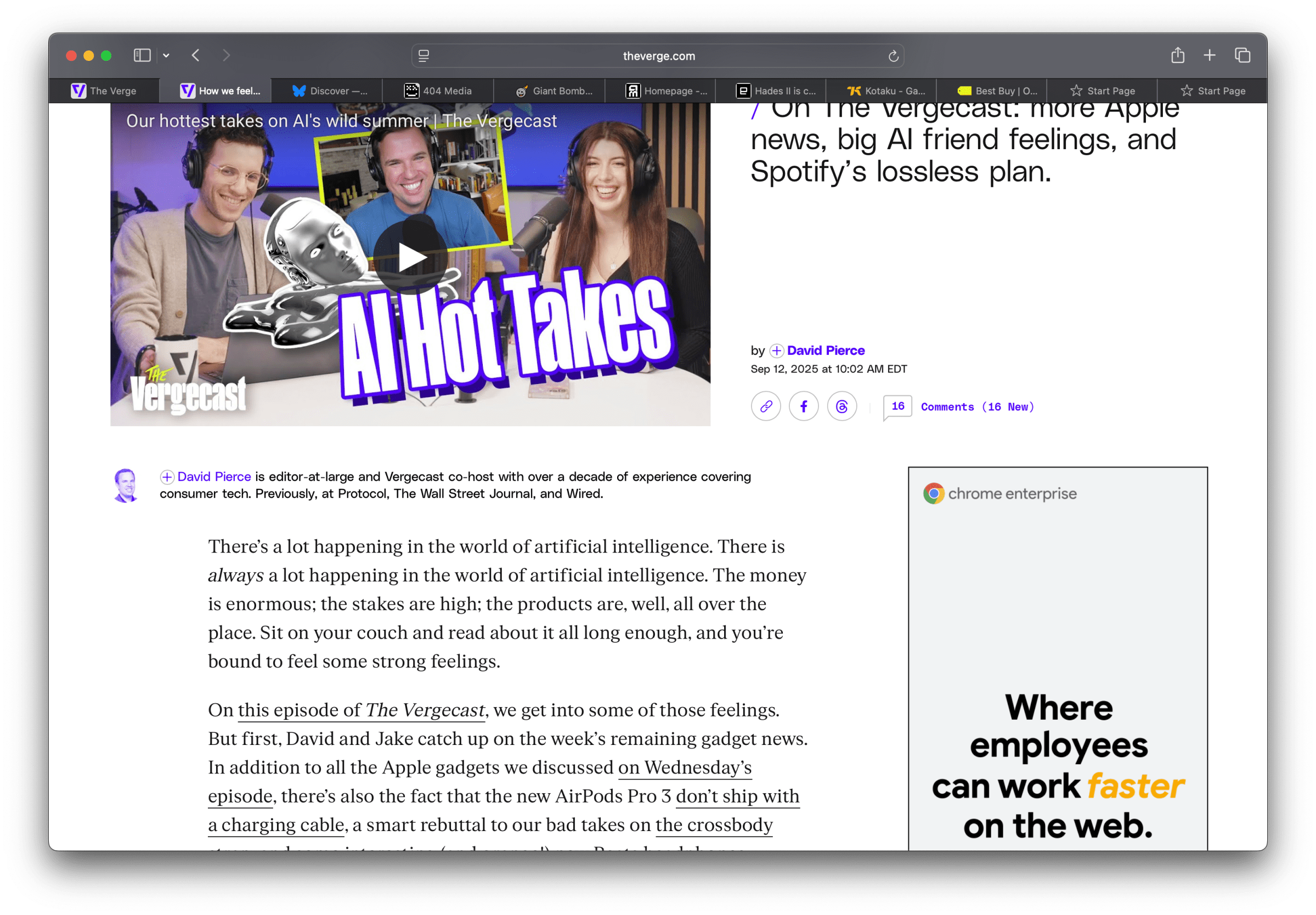
Task: Open Comments (16 New) link
Action: click(x=976, y=406)
